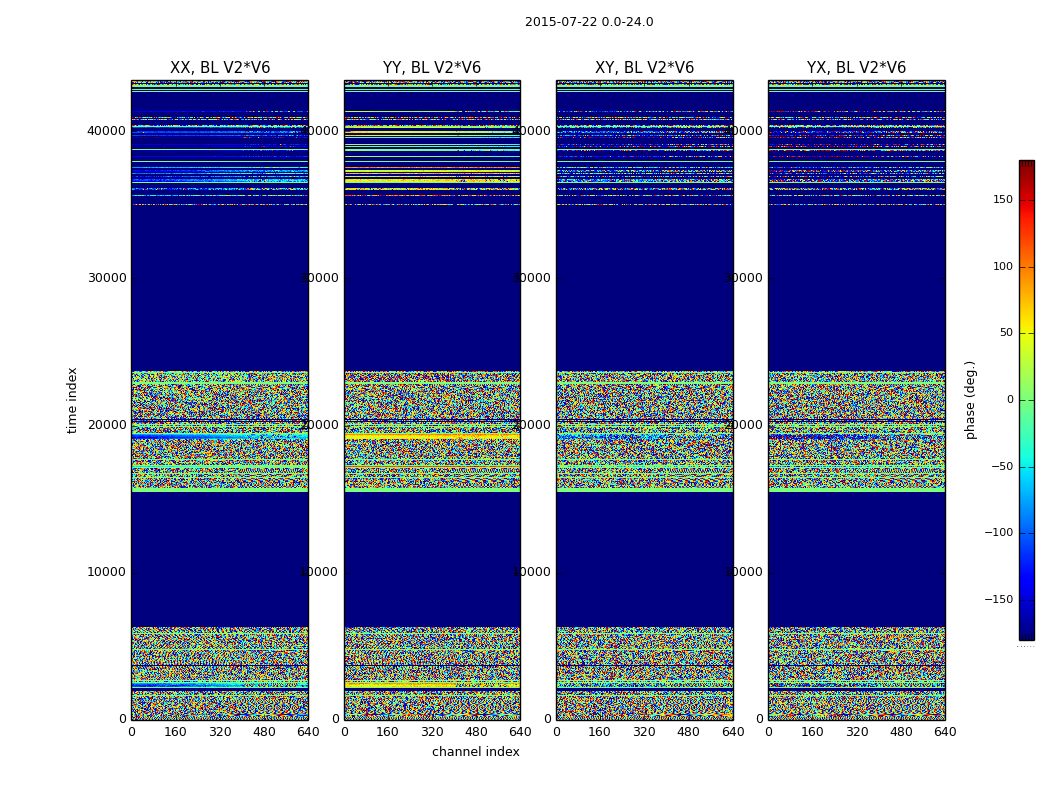1050x800 pixels.
Task: Click the figure title "2015-07-22 0.0-24.0"
Action: (x=589, y=22)
